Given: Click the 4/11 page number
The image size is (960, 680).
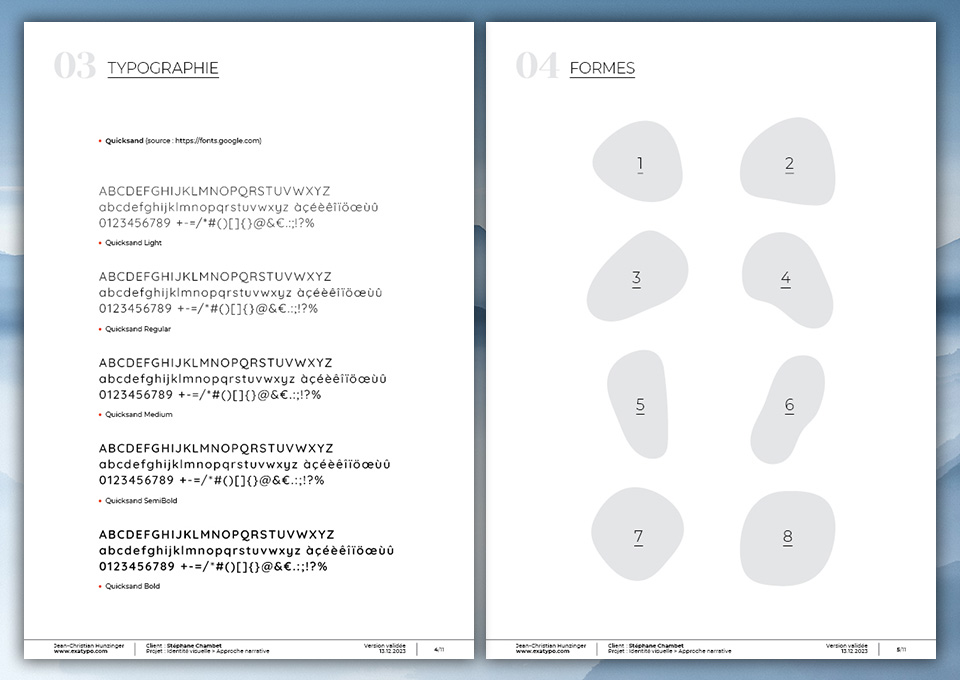Looking at the screenshot, I should click(x=439, y=649).
